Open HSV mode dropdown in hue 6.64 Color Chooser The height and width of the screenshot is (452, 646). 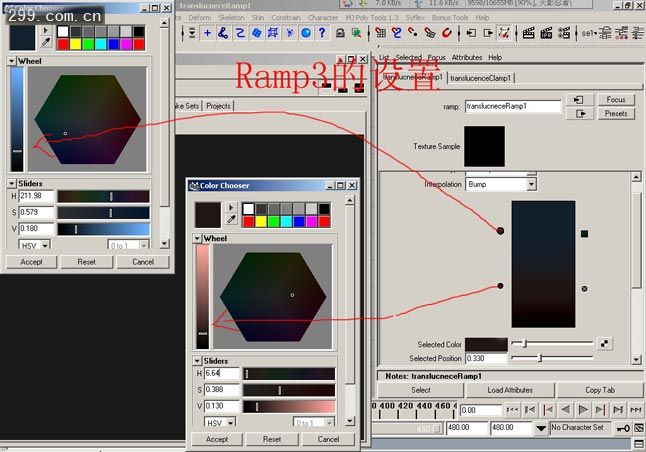pos(231,423)
